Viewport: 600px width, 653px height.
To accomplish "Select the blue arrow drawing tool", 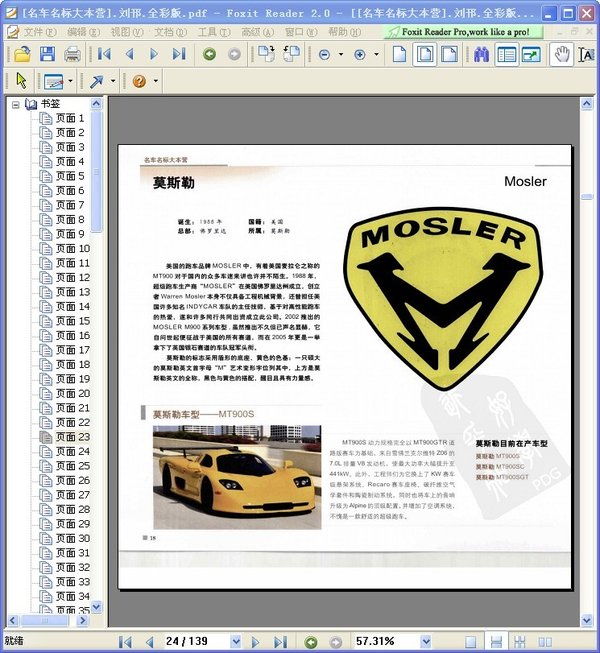I will [97, 81].
